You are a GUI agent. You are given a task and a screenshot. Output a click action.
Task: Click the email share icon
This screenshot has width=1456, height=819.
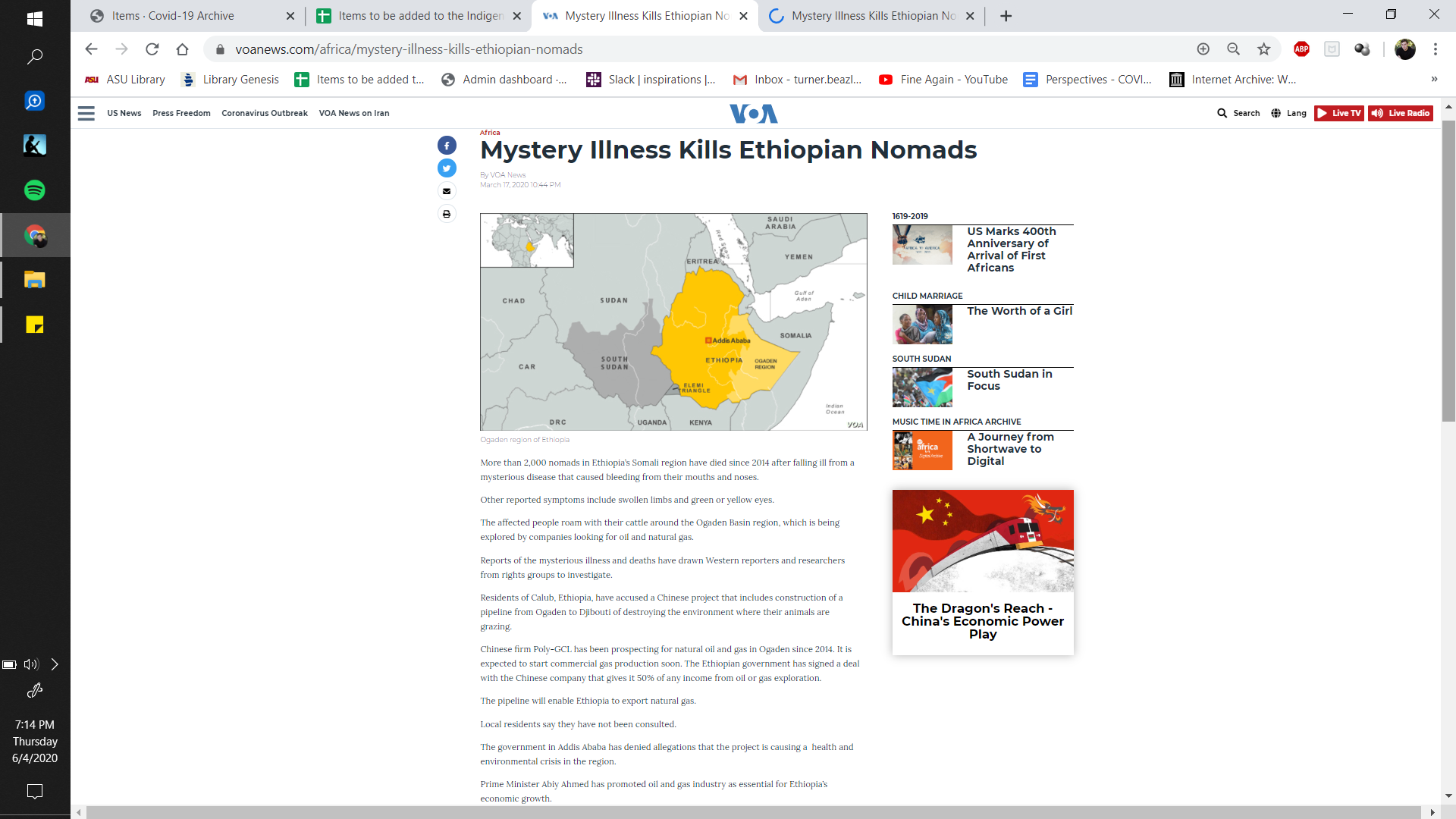[447, 191]
